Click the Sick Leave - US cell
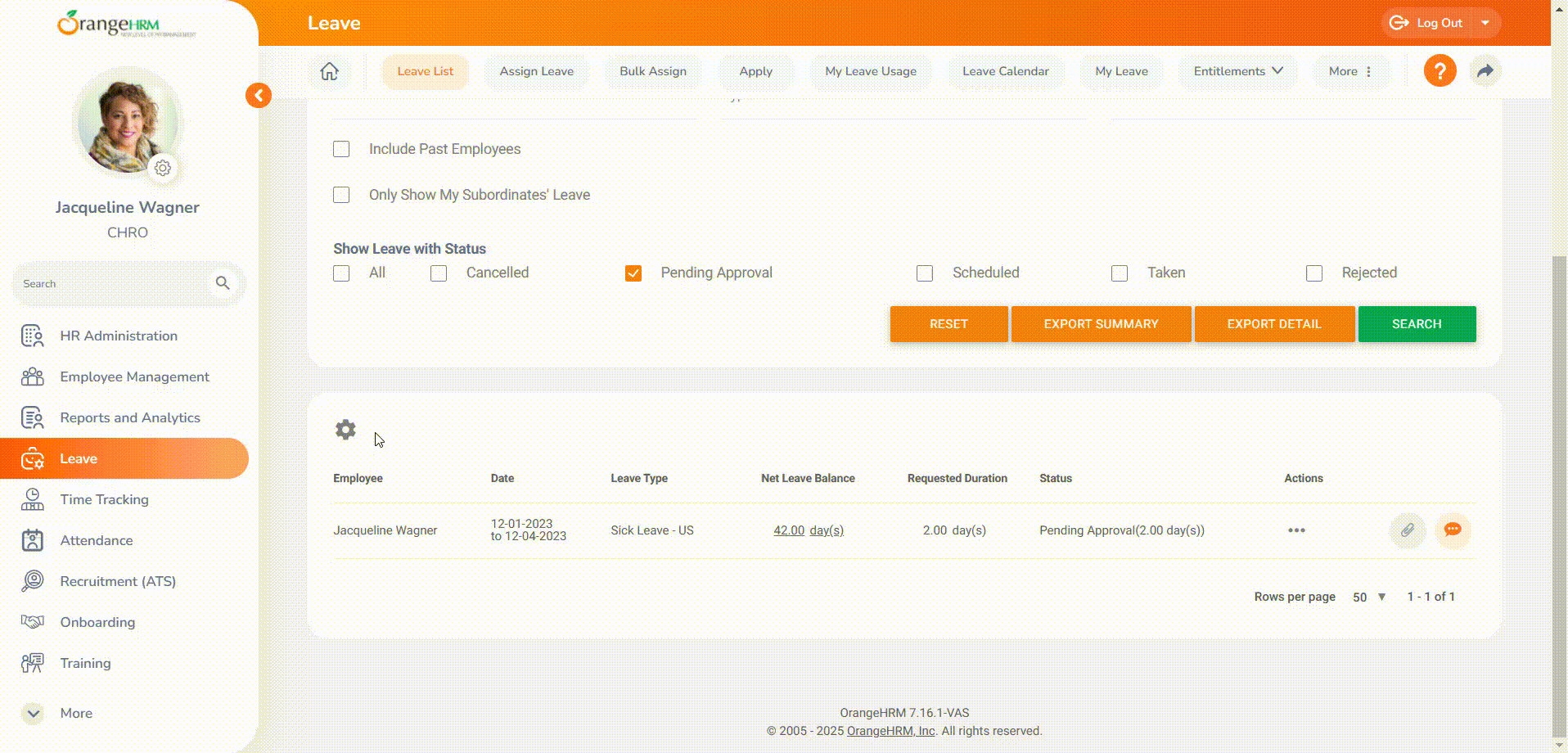The width and height of the screenshot is (1568, 753). (x=652, y=530)
